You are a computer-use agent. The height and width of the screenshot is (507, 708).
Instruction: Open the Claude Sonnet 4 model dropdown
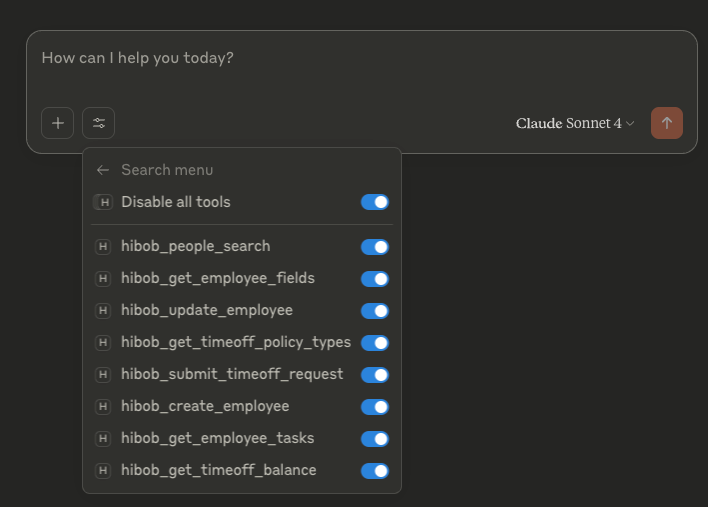pyautogui.click(x=575, y=123)
